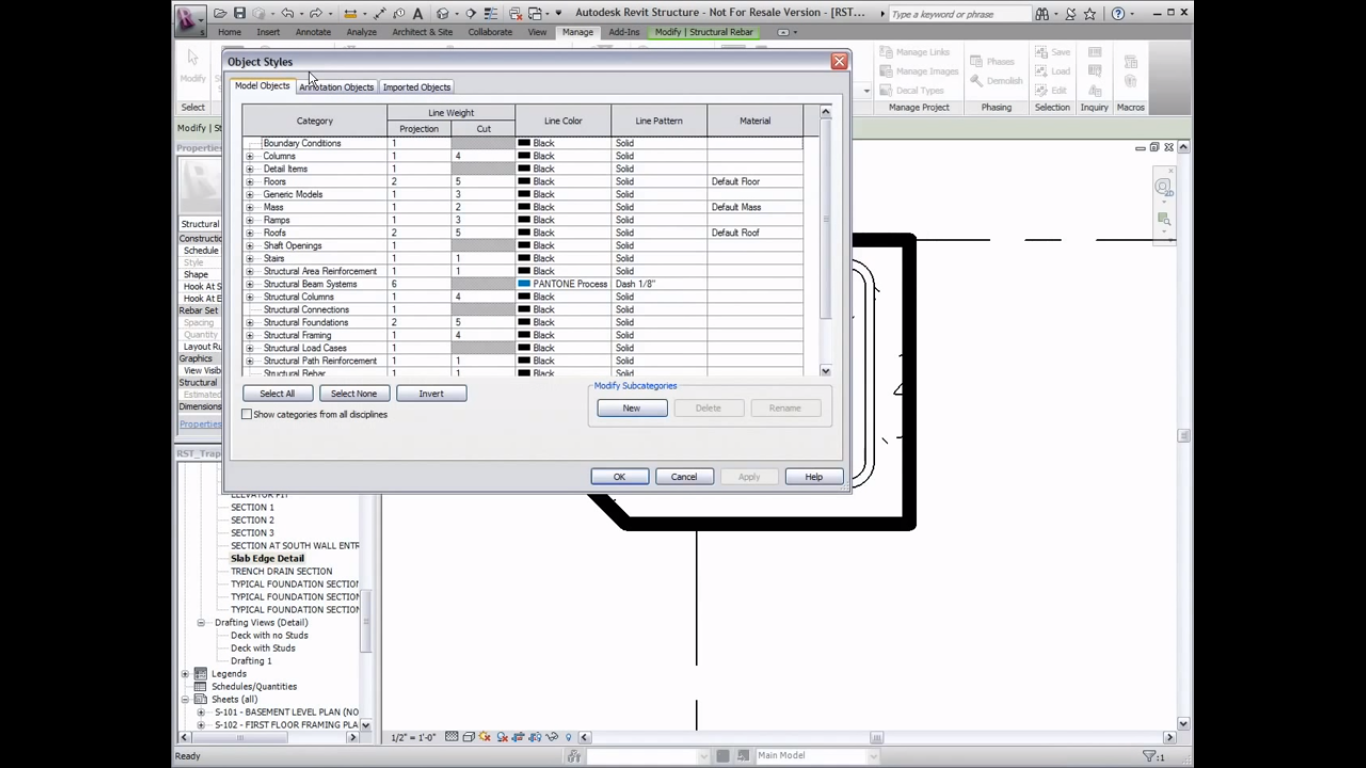Screen dimensions: 1366x768
Task: Click the selection filter funnel icon in status bar
Action: [x=1149, y=756]
